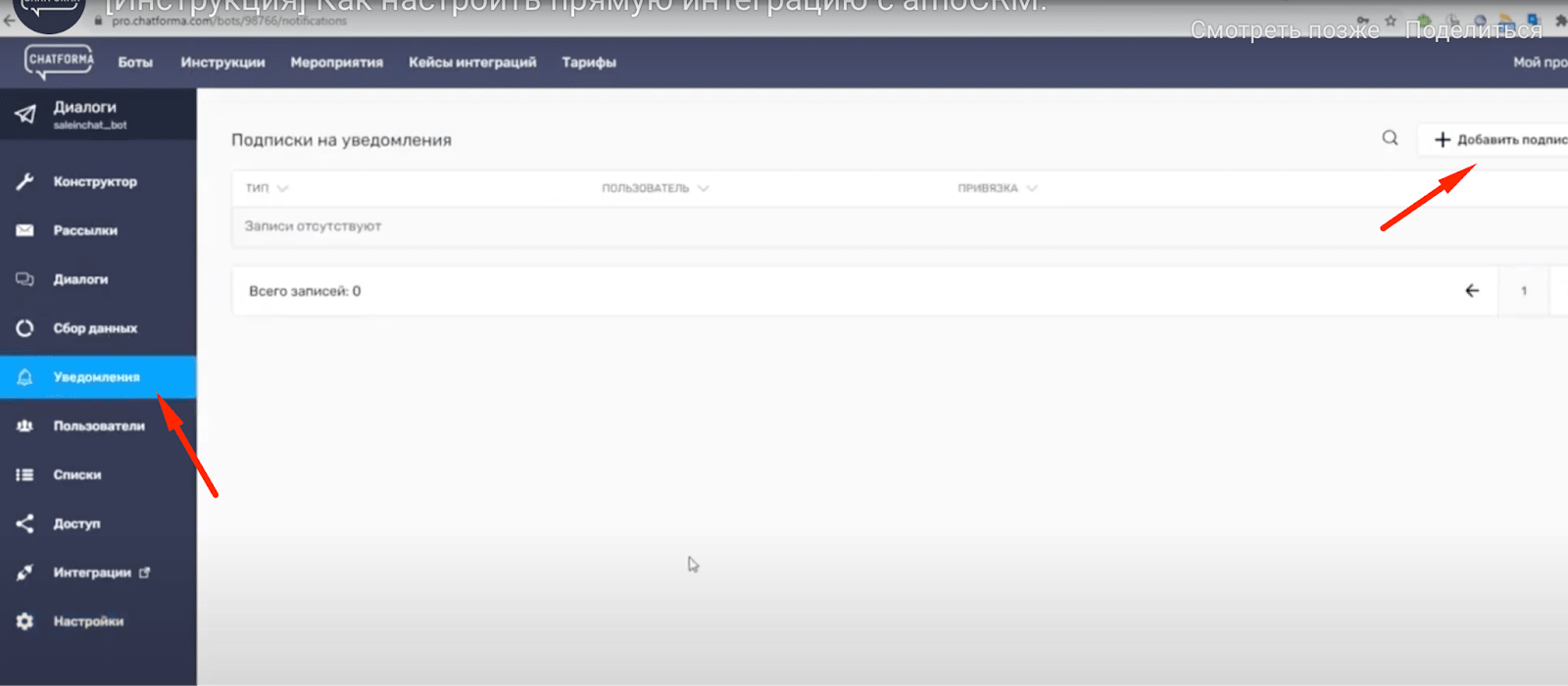Open search with the magnifier icon
This screenshot has height=686, width=1568.
1390,138
